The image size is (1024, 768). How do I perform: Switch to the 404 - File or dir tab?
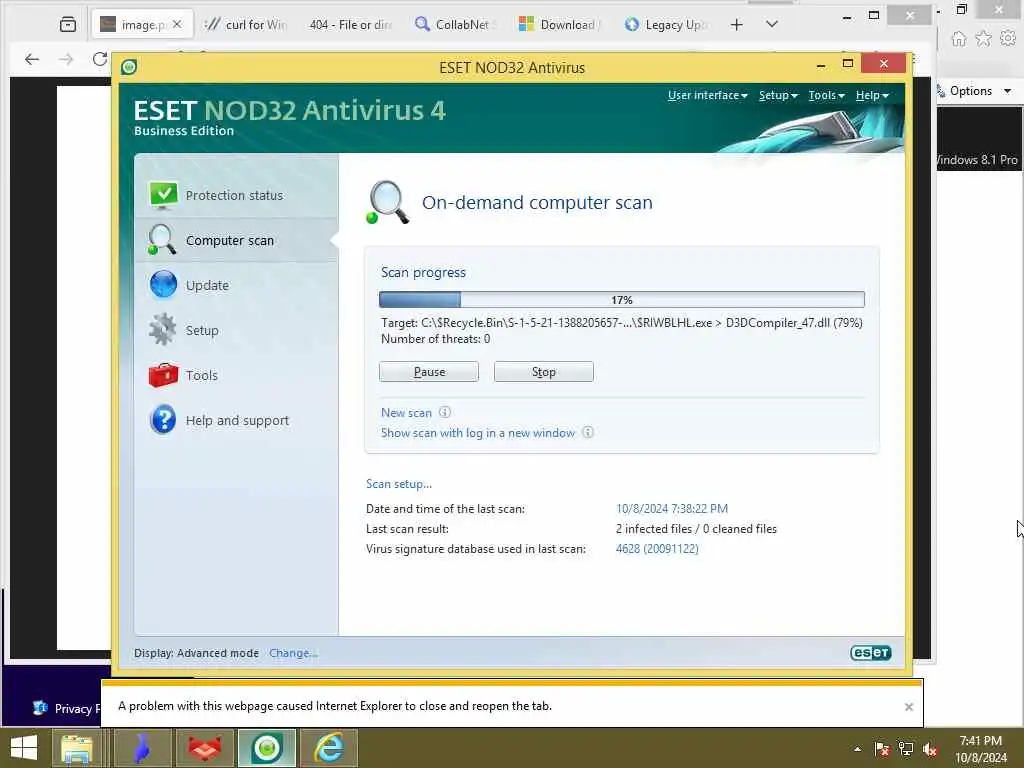pyautogui.click(x=351, y=25)
